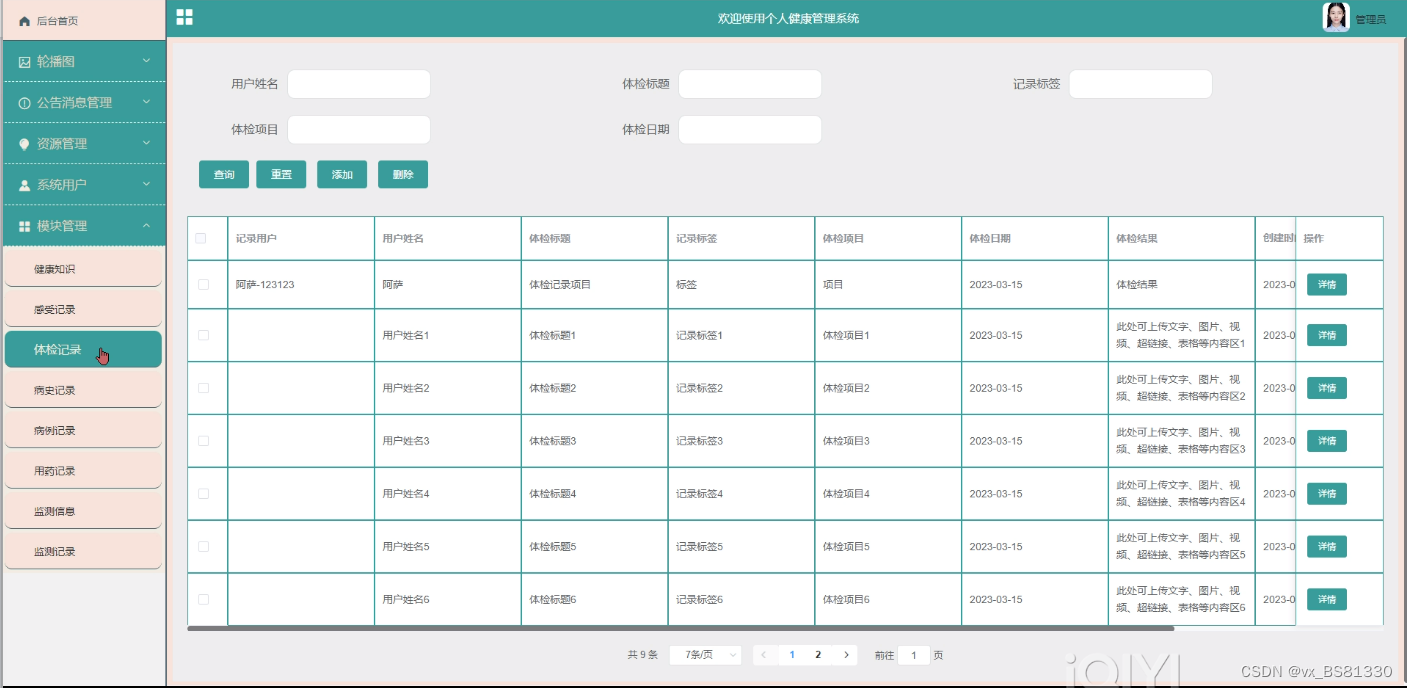Open 详情 for 用户姓名3 row
The height and width of the screenshot is (688, 1407).
click(x=1327, y=441)
